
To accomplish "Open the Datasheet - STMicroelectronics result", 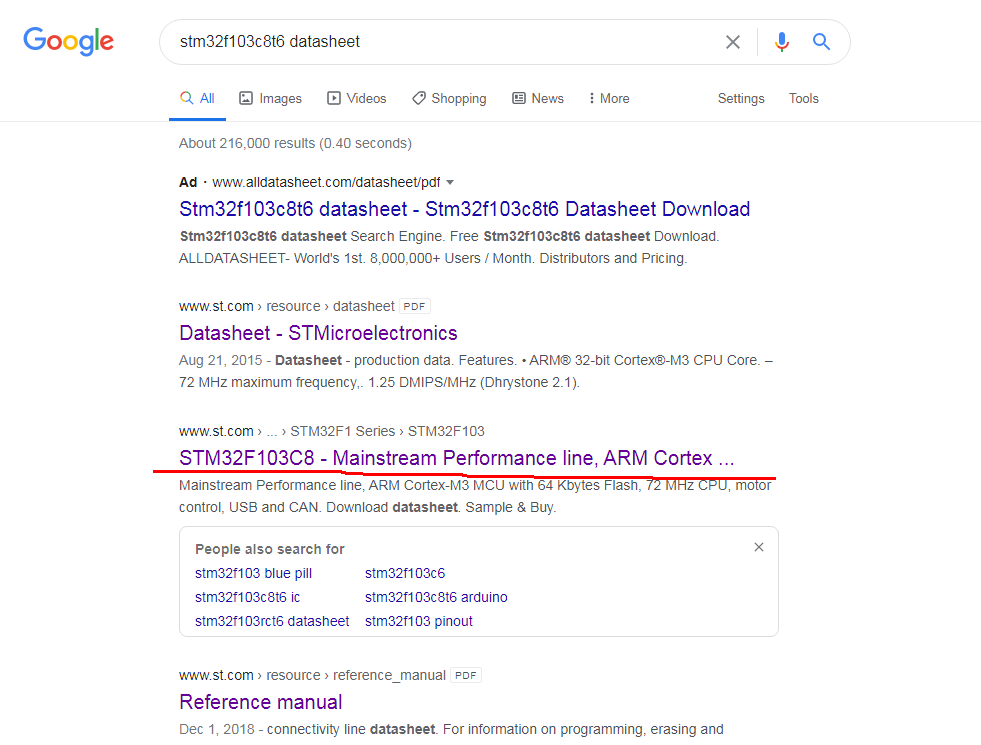I will click(318, 333).
